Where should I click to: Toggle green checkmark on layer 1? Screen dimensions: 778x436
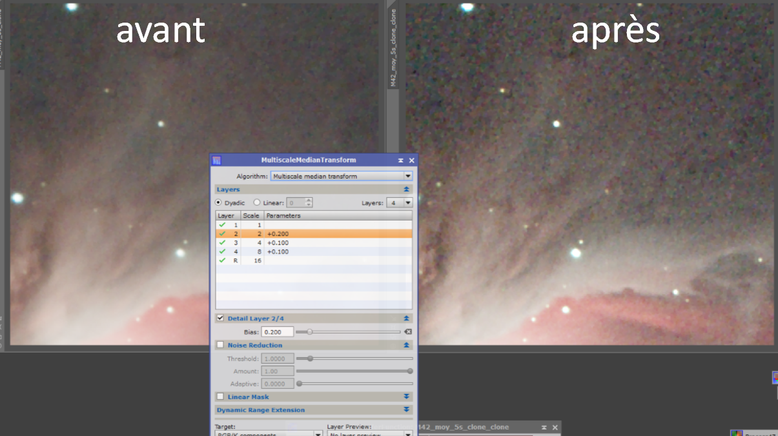(222, 225)
